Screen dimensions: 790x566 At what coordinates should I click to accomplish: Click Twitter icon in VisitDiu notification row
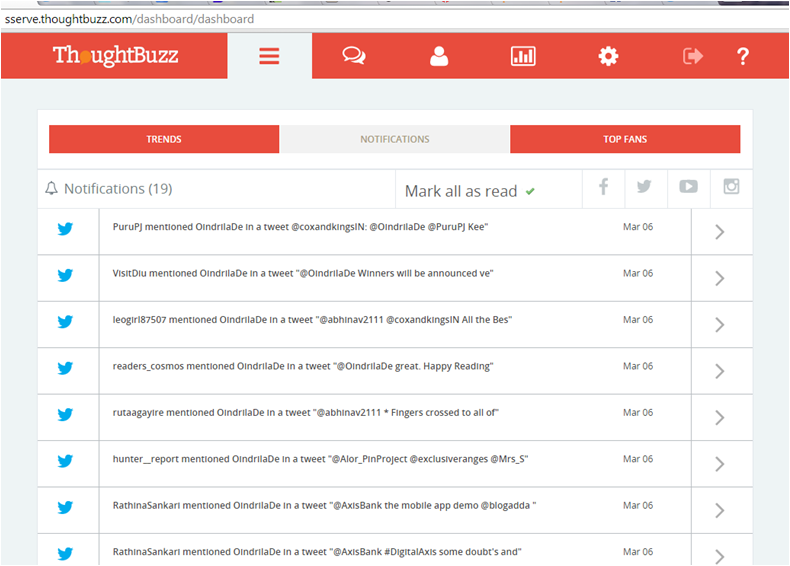pyautogui.click(x=65, y=275)
